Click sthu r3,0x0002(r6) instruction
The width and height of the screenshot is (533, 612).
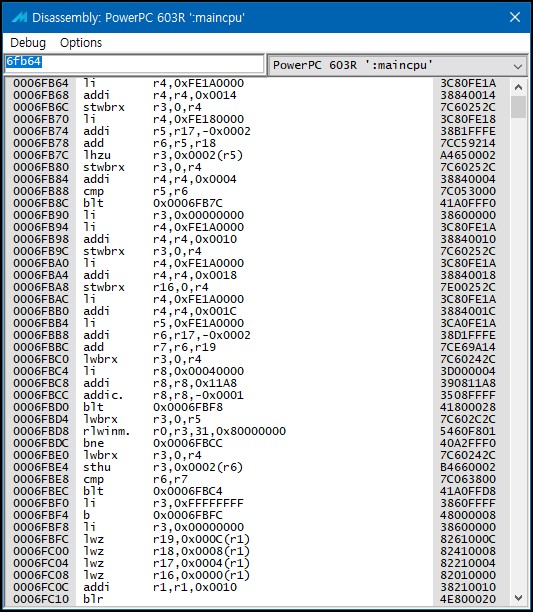coord(163,467)
